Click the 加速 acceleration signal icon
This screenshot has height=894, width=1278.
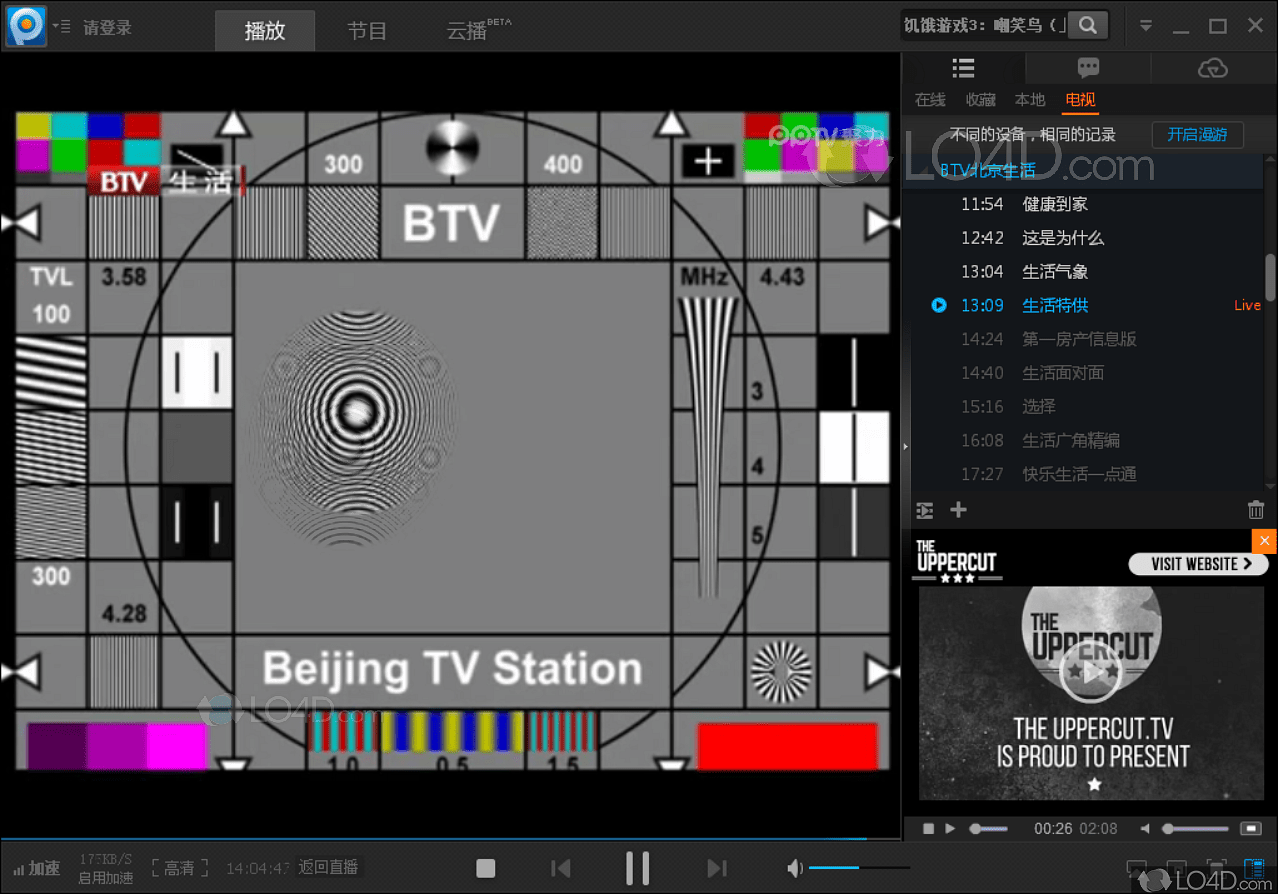(x=36, y=868)
